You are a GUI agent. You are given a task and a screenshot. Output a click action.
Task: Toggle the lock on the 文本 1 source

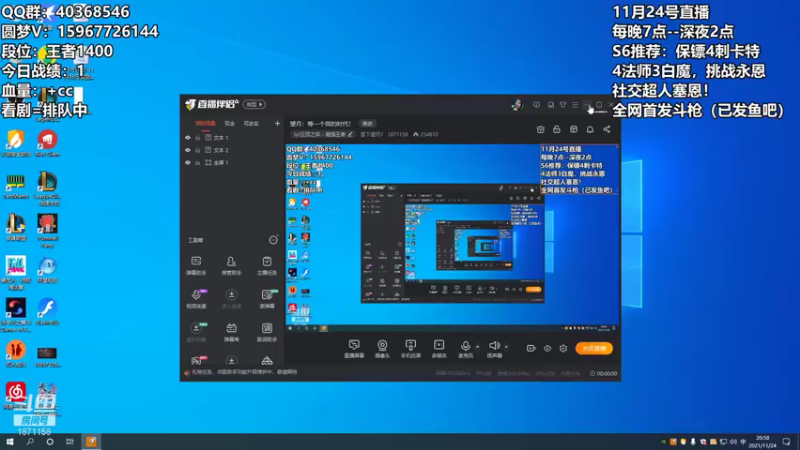[198, 138]
